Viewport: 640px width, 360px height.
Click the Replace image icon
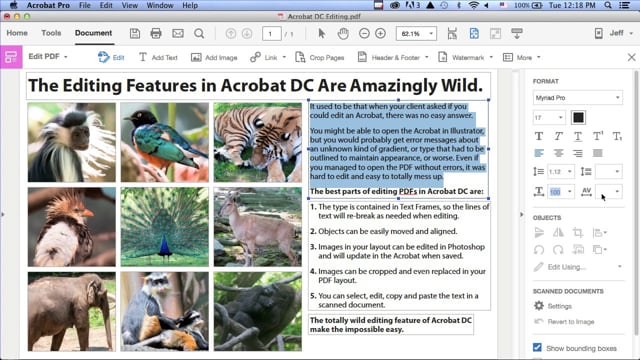tap(578, 249)
